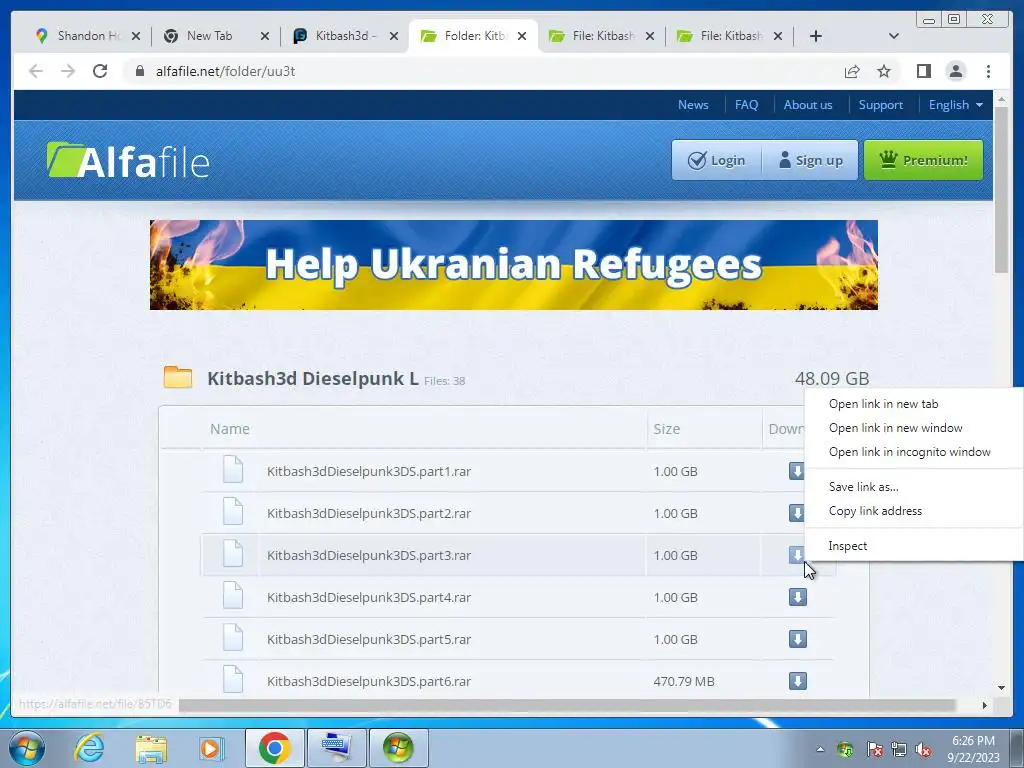Choose Open link in new tab
The image size is (1024, 768).
click(x=914, y=404)
